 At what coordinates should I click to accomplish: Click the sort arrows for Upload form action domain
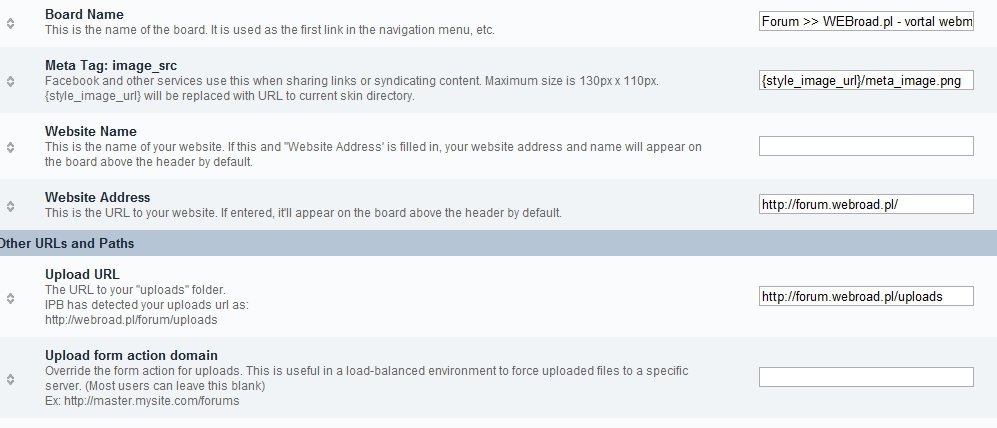click(10, 378)
